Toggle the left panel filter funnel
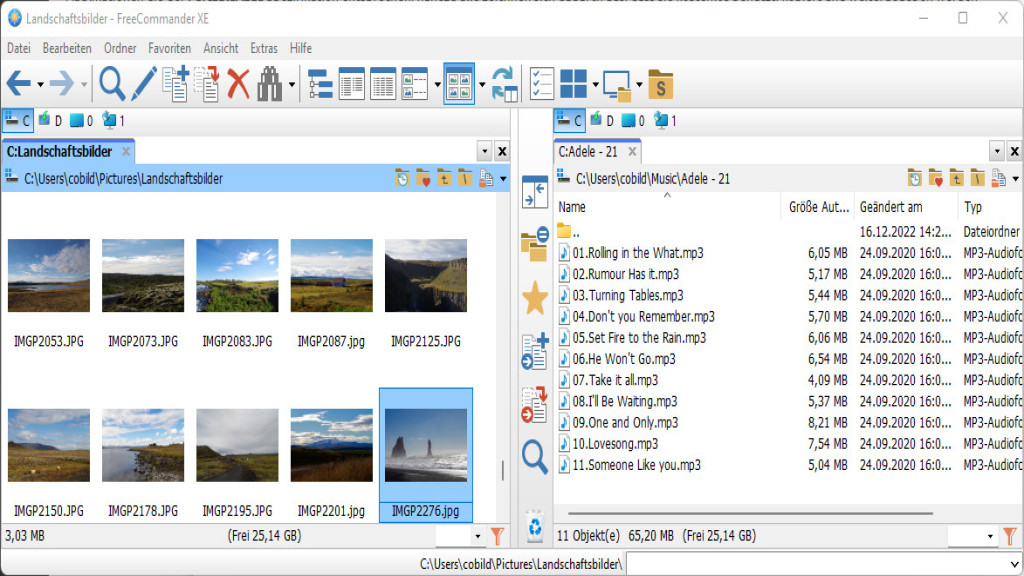The image size is (1024, 576). click(x=497, y=537)
